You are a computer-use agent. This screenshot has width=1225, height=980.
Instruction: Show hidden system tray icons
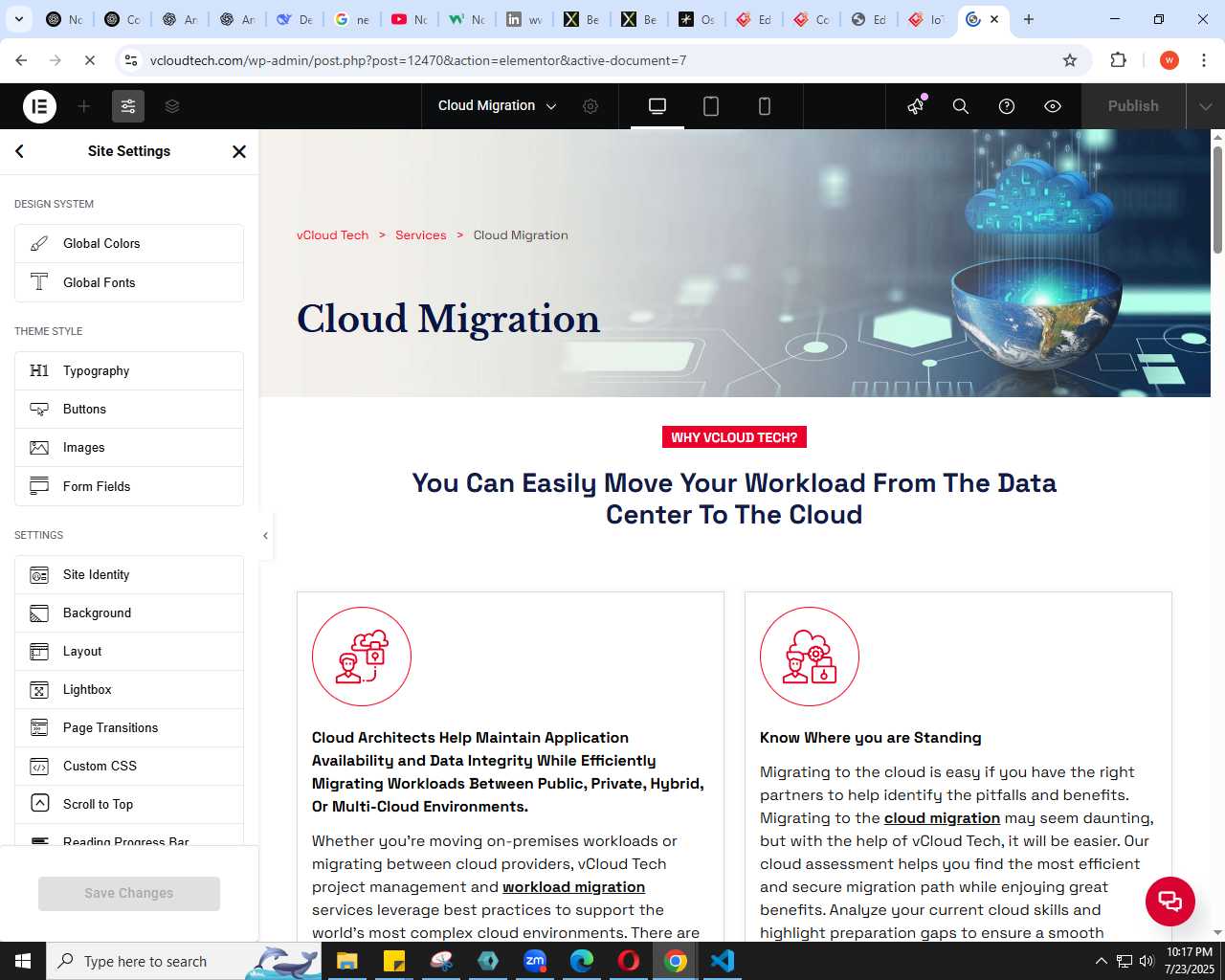pos(1102,961)
